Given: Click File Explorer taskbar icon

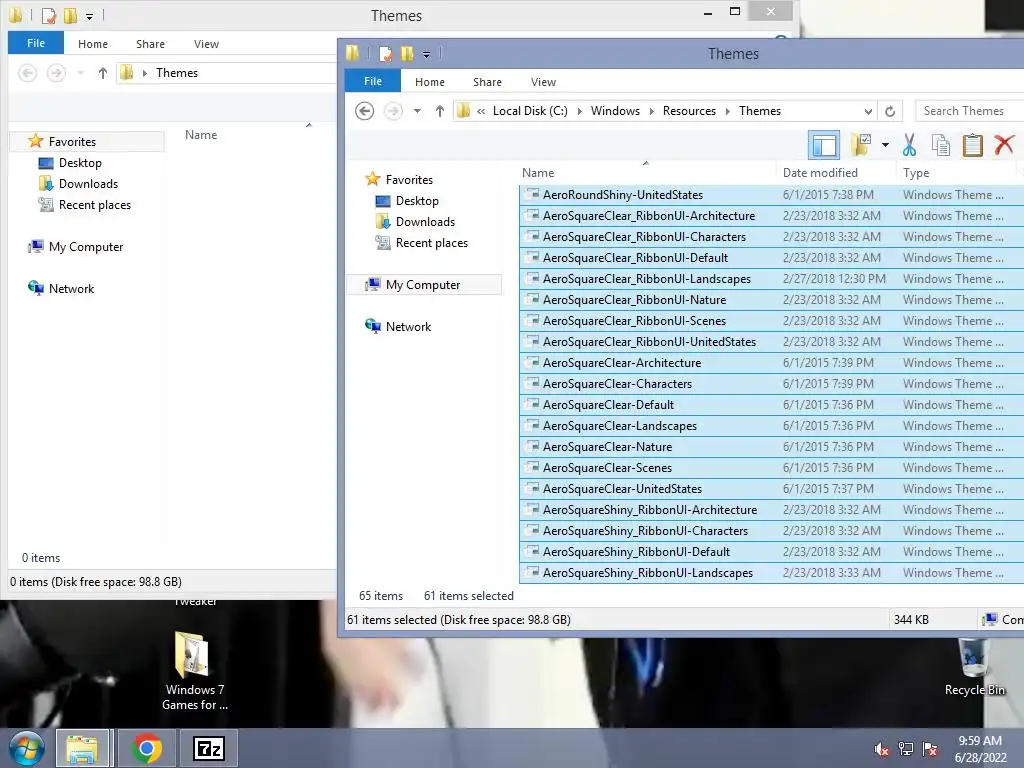Looking at the screenshot, I should [x=82, y=748].
